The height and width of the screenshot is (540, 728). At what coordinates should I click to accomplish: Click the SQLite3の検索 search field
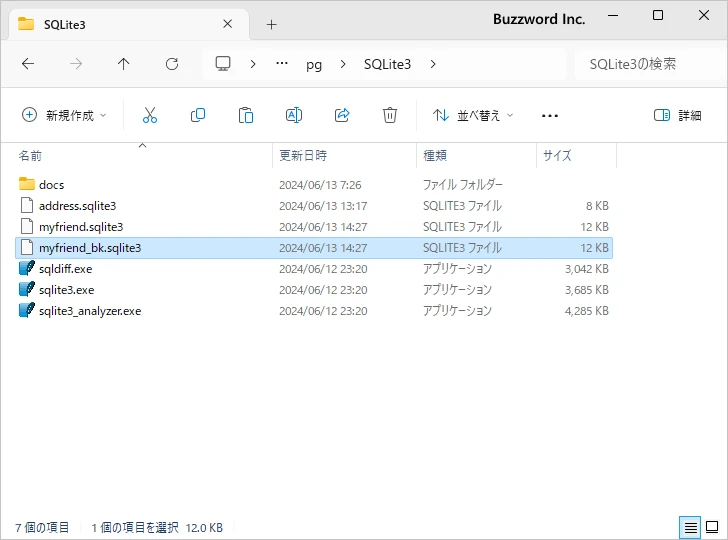(x=645, y=64)
